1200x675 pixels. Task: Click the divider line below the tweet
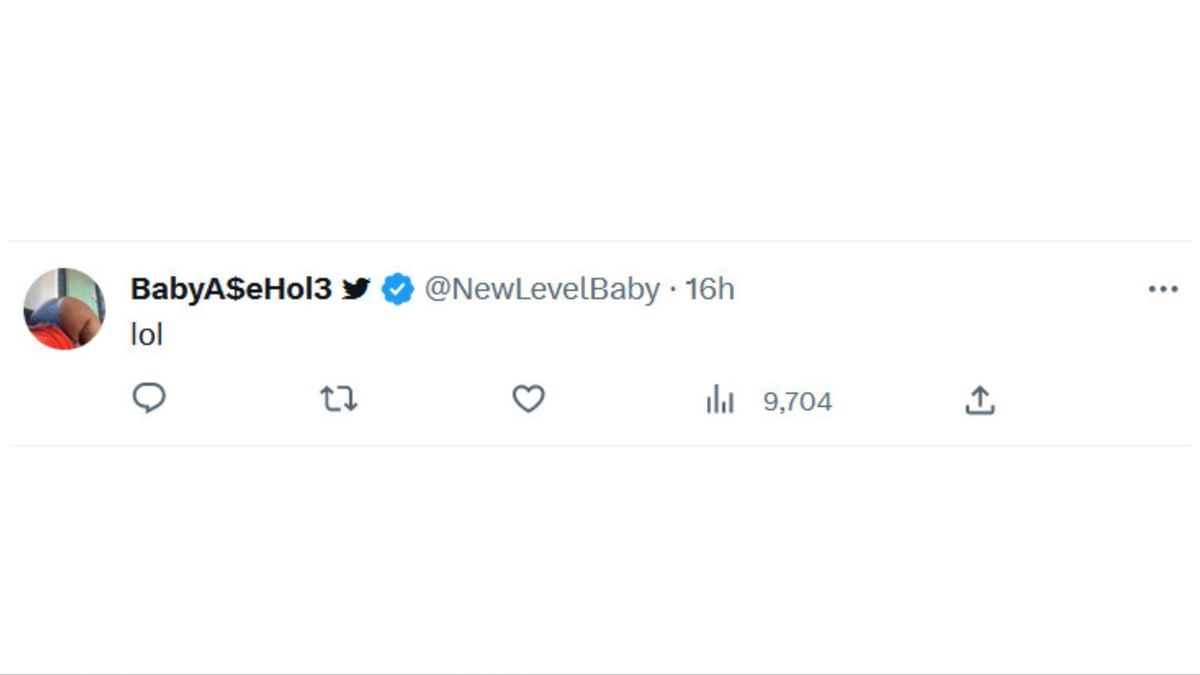tap(600, 446)
